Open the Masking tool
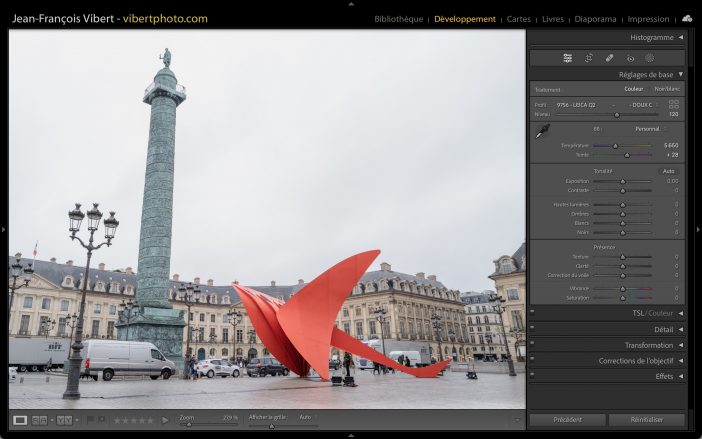 pyautogui.click(x=650, y=58)
